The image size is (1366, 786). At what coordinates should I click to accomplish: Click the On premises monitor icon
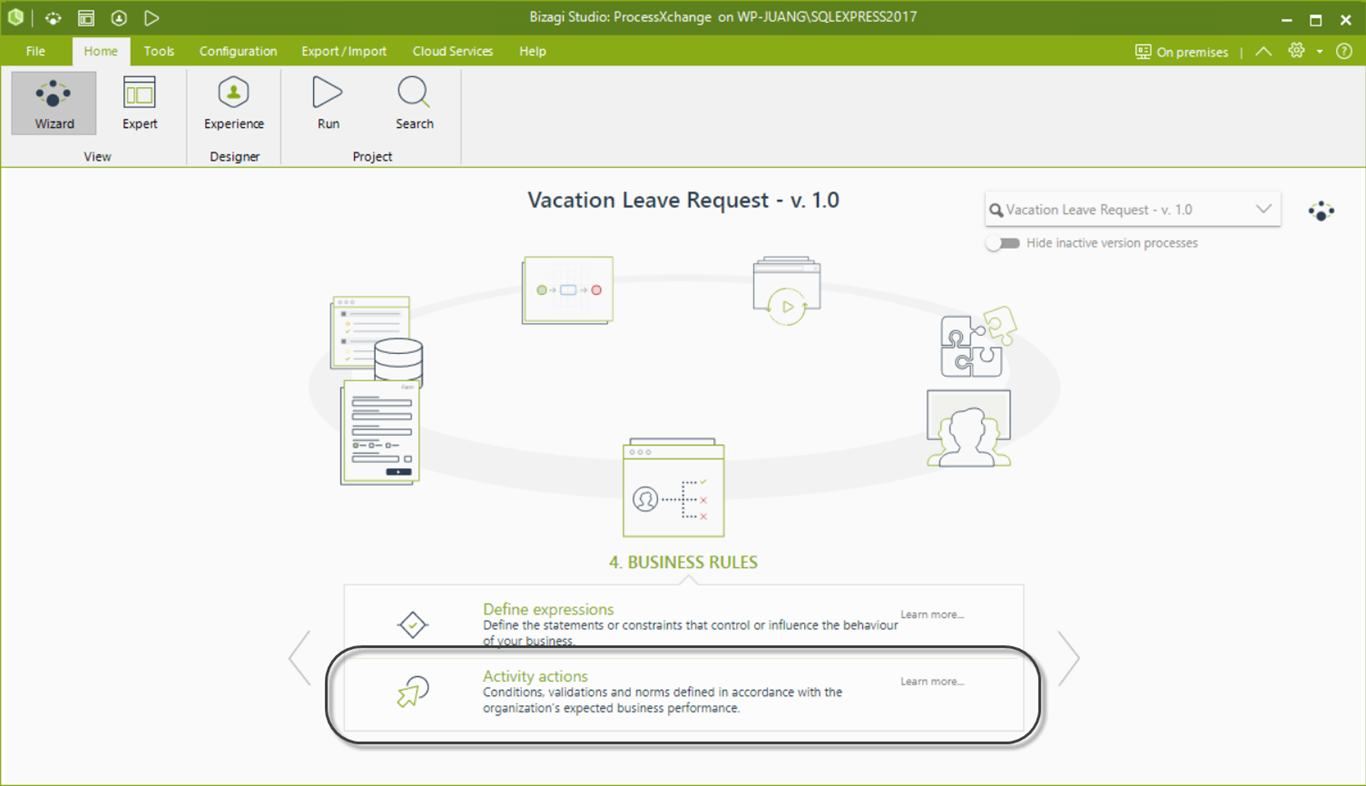(x=1143, y=52)
